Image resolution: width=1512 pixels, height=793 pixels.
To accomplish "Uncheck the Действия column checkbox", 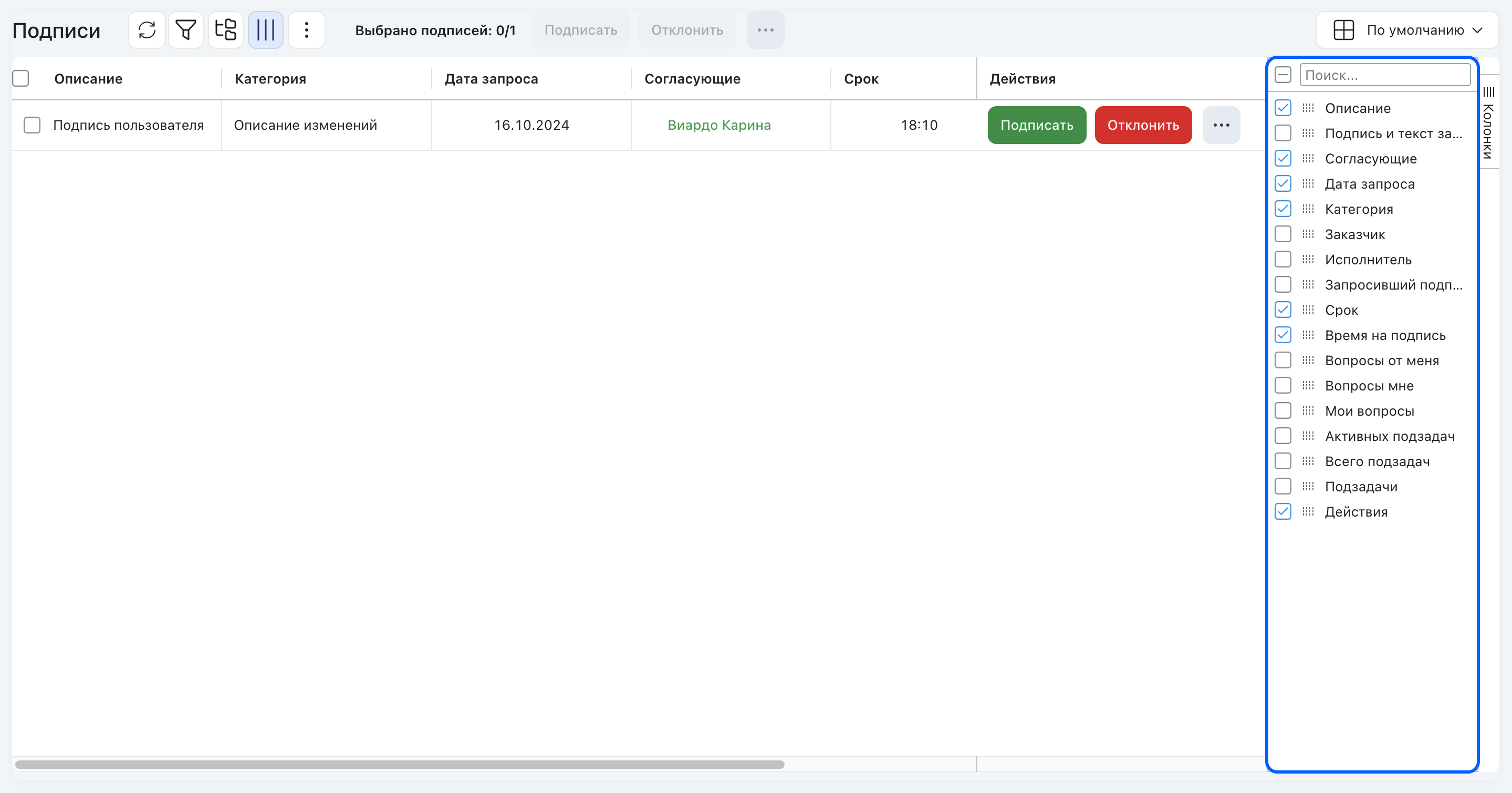I will click(x=1283, y=512).
